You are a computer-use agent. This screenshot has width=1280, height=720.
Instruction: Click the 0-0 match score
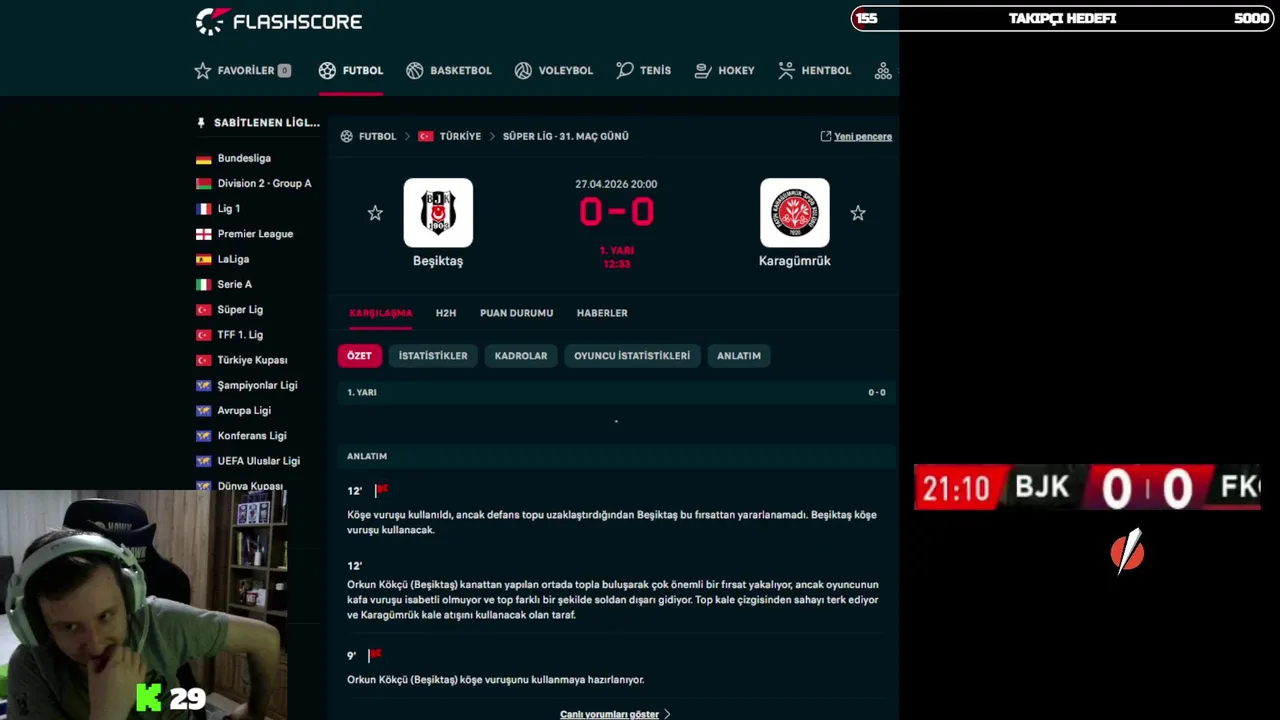616,212
